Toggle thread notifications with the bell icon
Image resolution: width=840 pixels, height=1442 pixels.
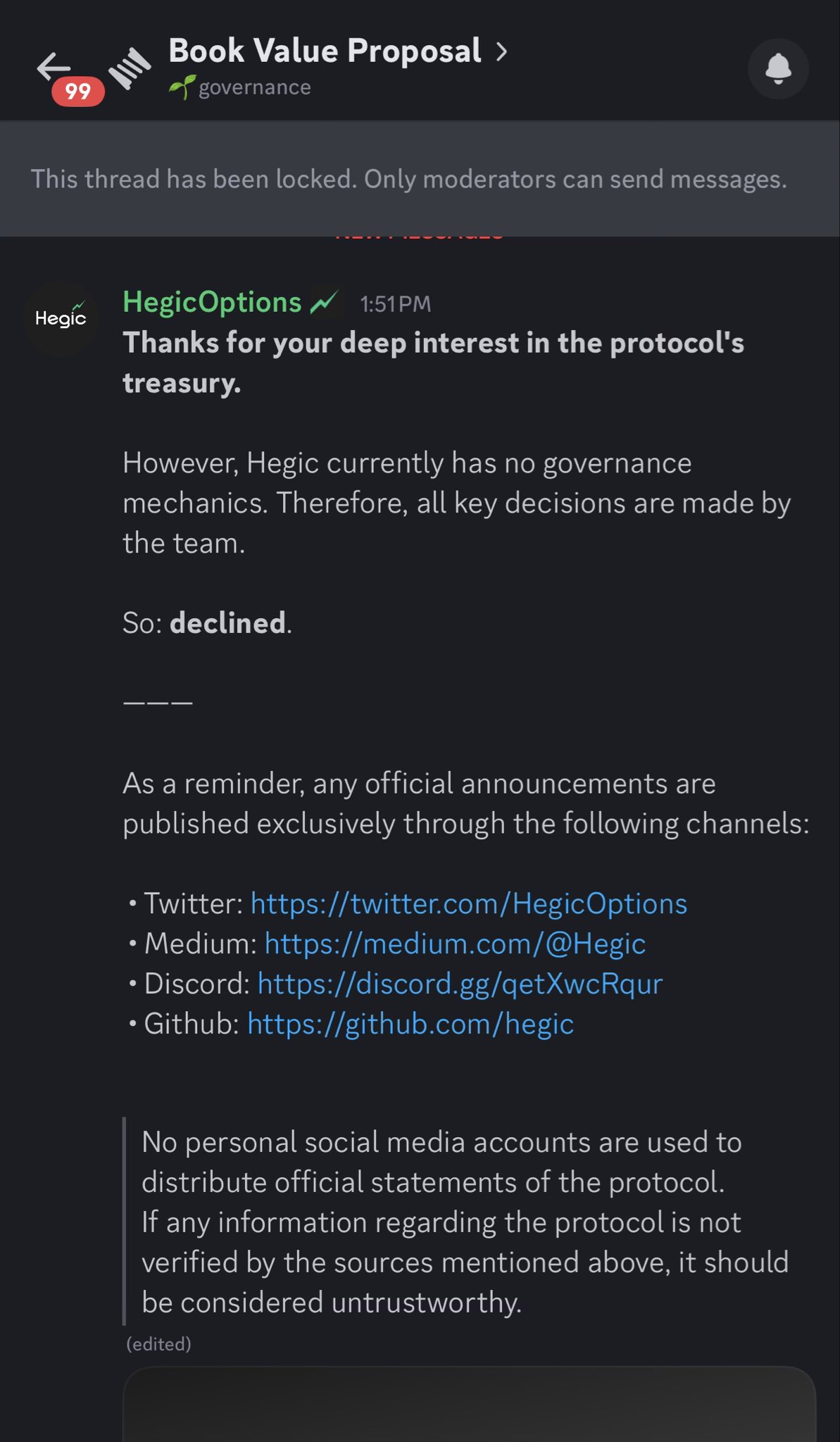tap(778, 69)
